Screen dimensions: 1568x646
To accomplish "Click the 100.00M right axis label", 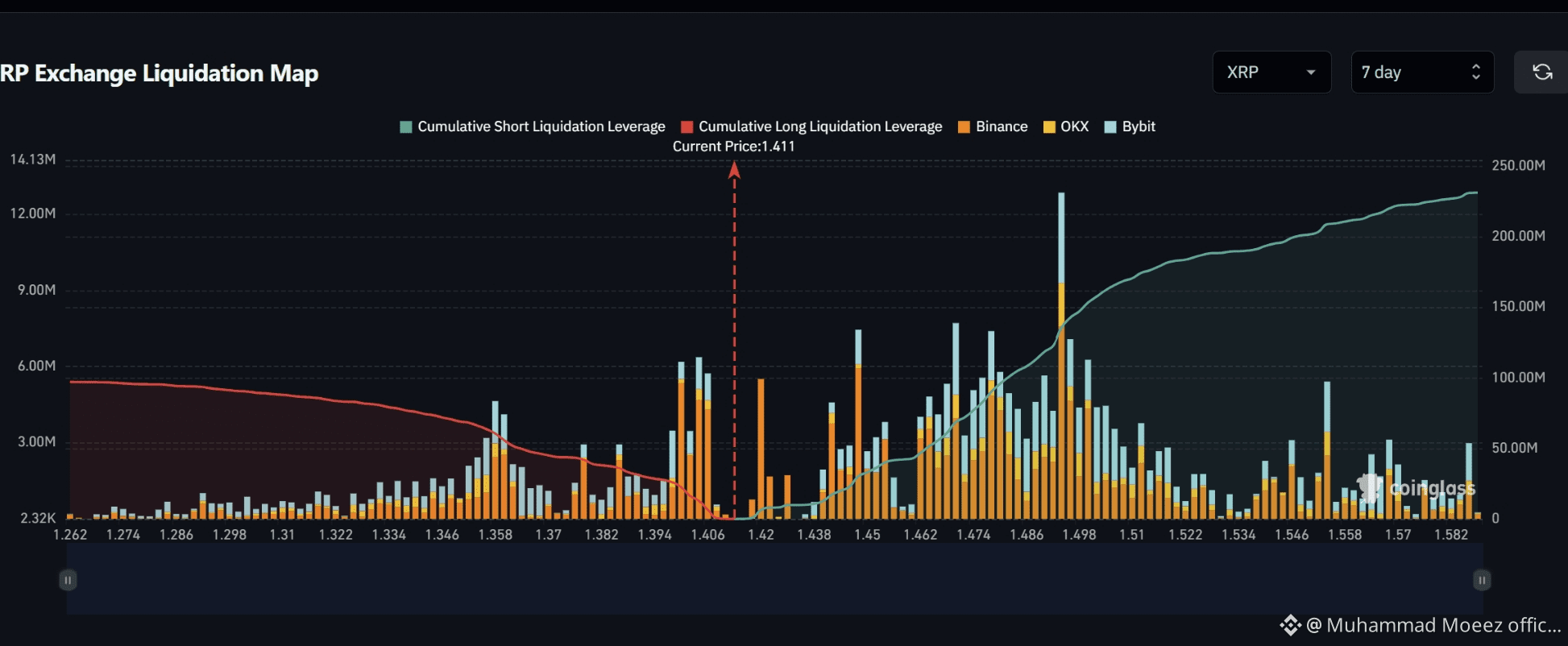I will pos(1519,377).
